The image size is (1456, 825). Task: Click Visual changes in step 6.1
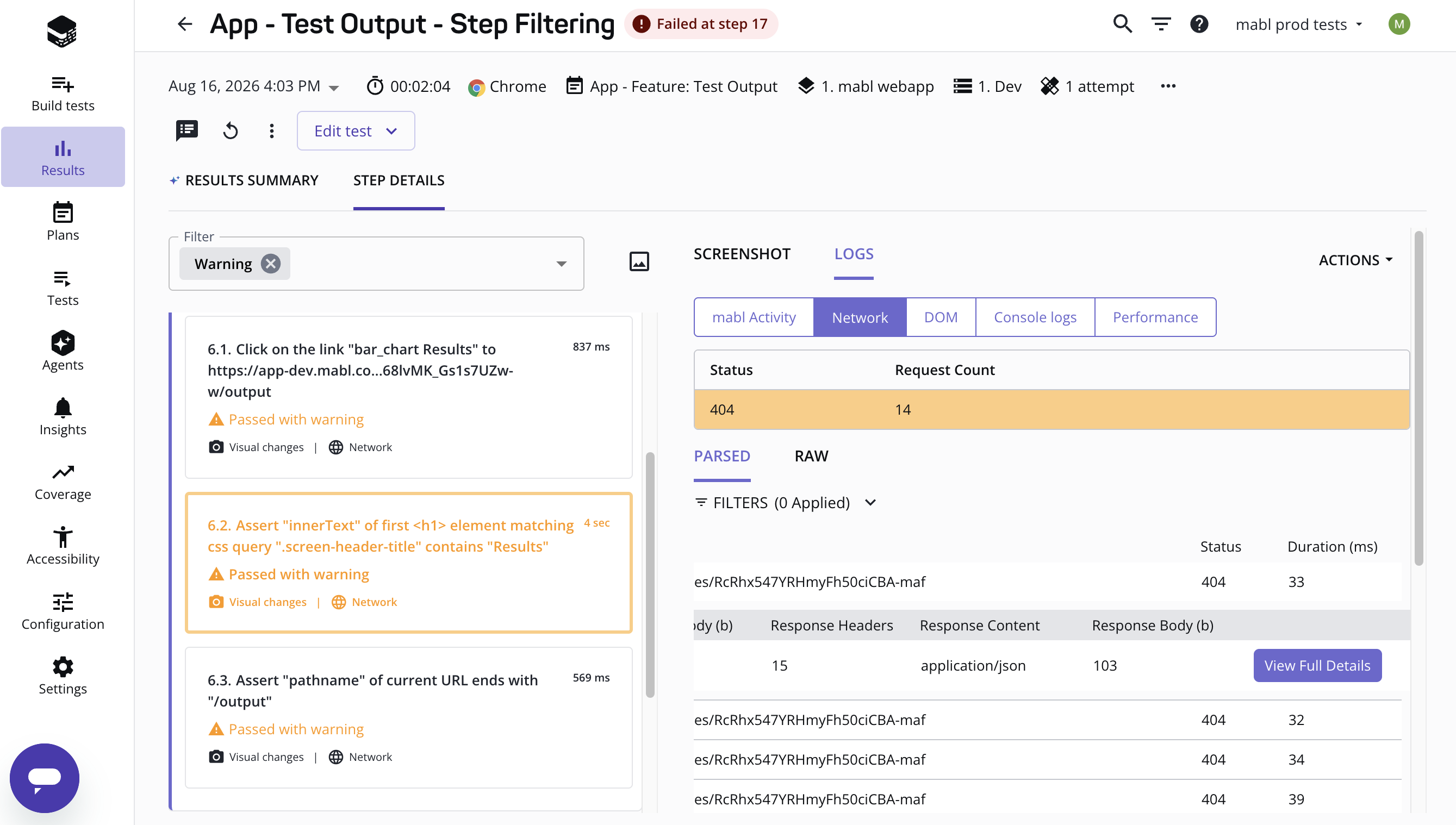pyautogui.click(x=256, y=447)
